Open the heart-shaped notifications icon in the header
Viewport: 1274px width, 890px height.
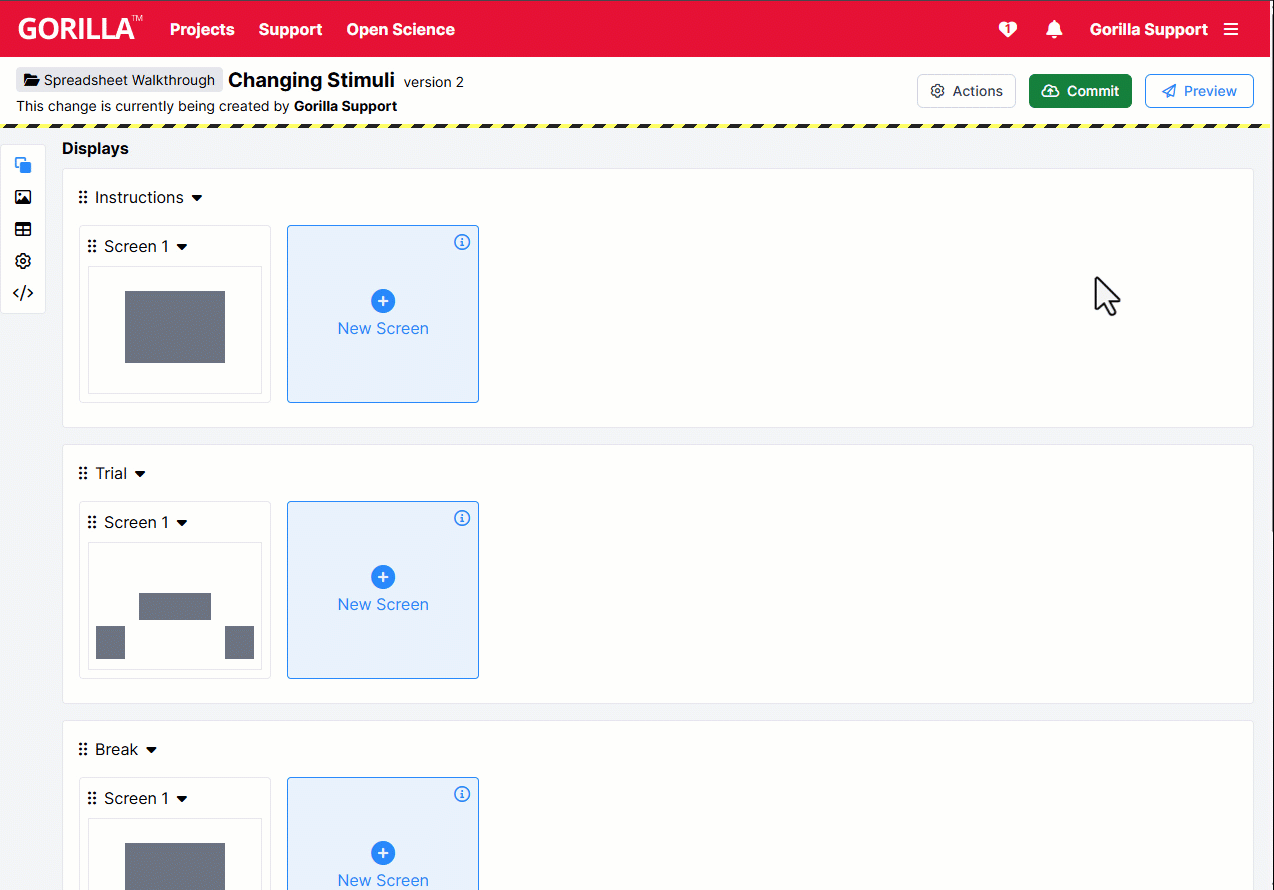(x=1007, y=29)
